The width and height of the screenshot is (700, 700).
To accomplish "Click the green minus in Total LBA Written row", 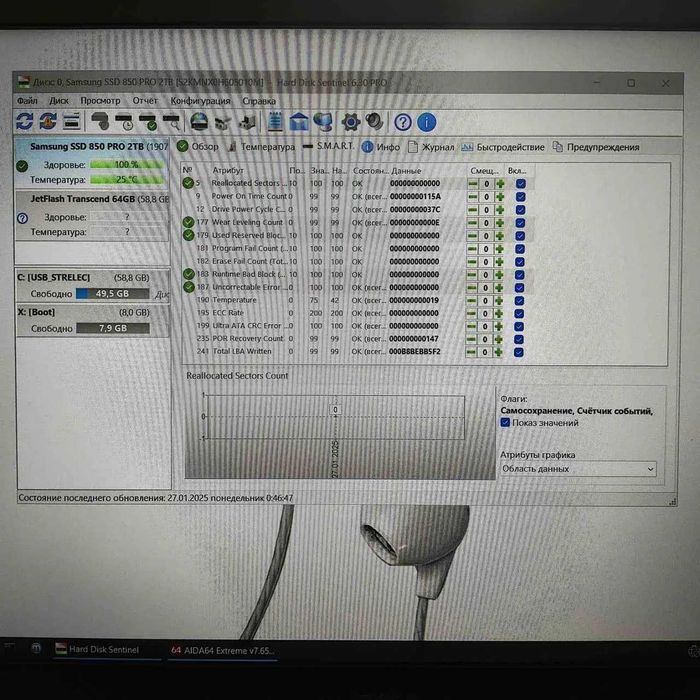I will pos(471,352).
